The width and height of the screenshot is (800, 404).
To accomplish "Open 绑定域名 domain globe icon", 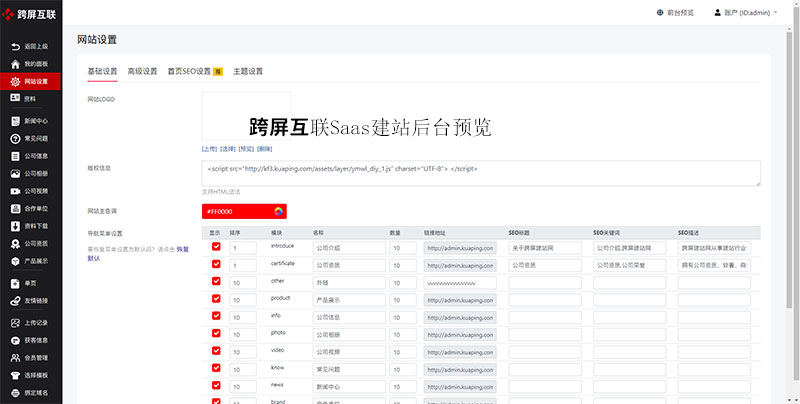I will pyautogui.click(x=15, y=393).
